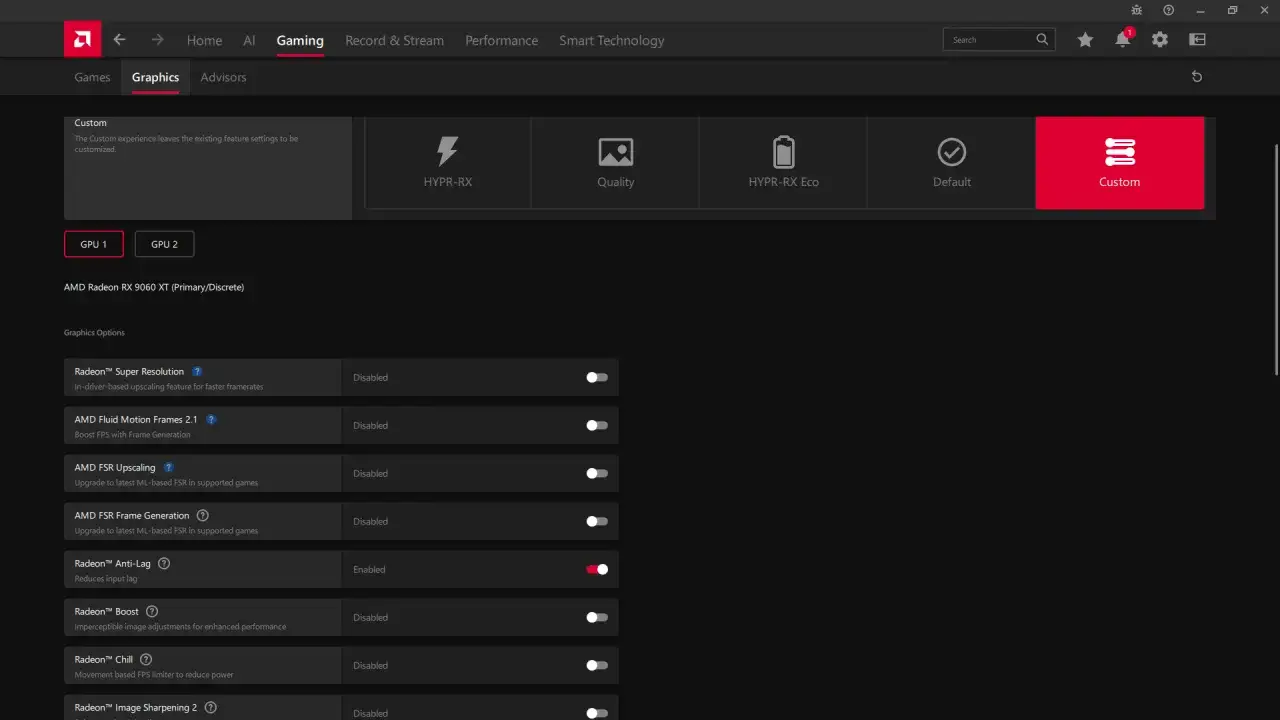
Task: Toggle the sidebar layout icon
Action: coord(1197,40)
